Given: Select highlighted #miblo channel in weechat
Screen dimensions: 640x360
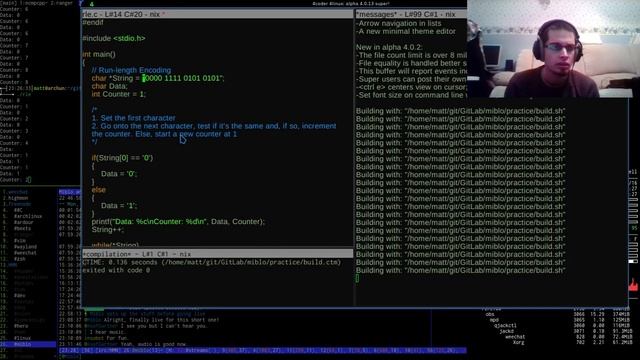Looking at the screenshot, I should pyautogui.click(x=28, y=344).
